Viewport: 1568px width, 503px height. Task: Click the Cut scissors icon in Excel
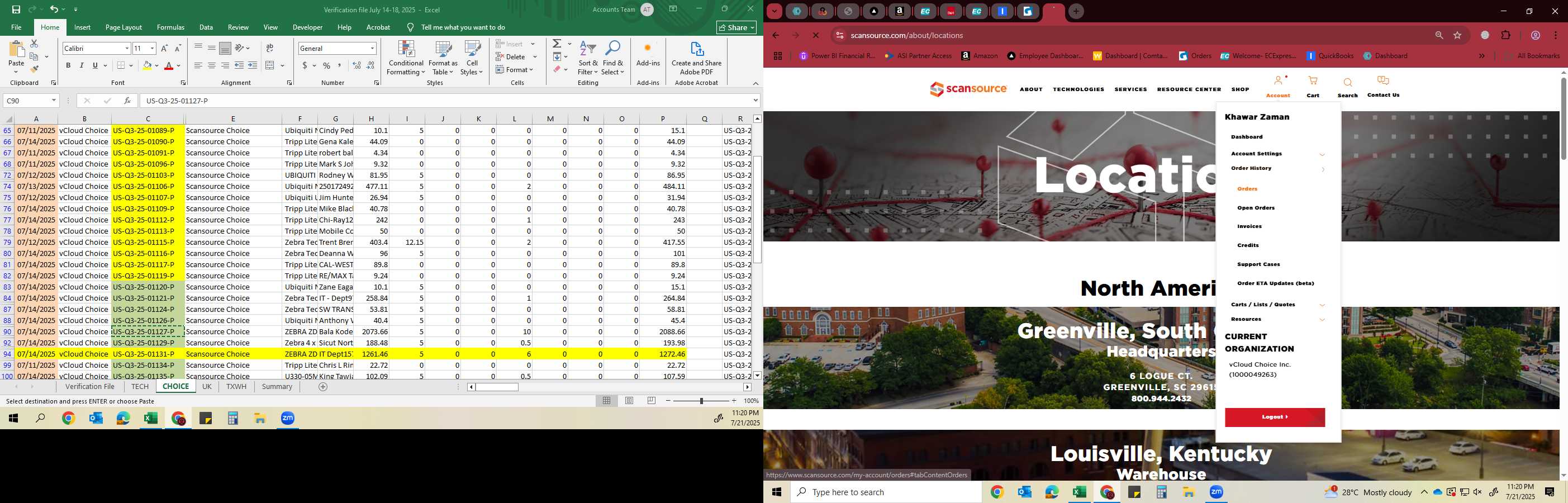pos(34,44)
